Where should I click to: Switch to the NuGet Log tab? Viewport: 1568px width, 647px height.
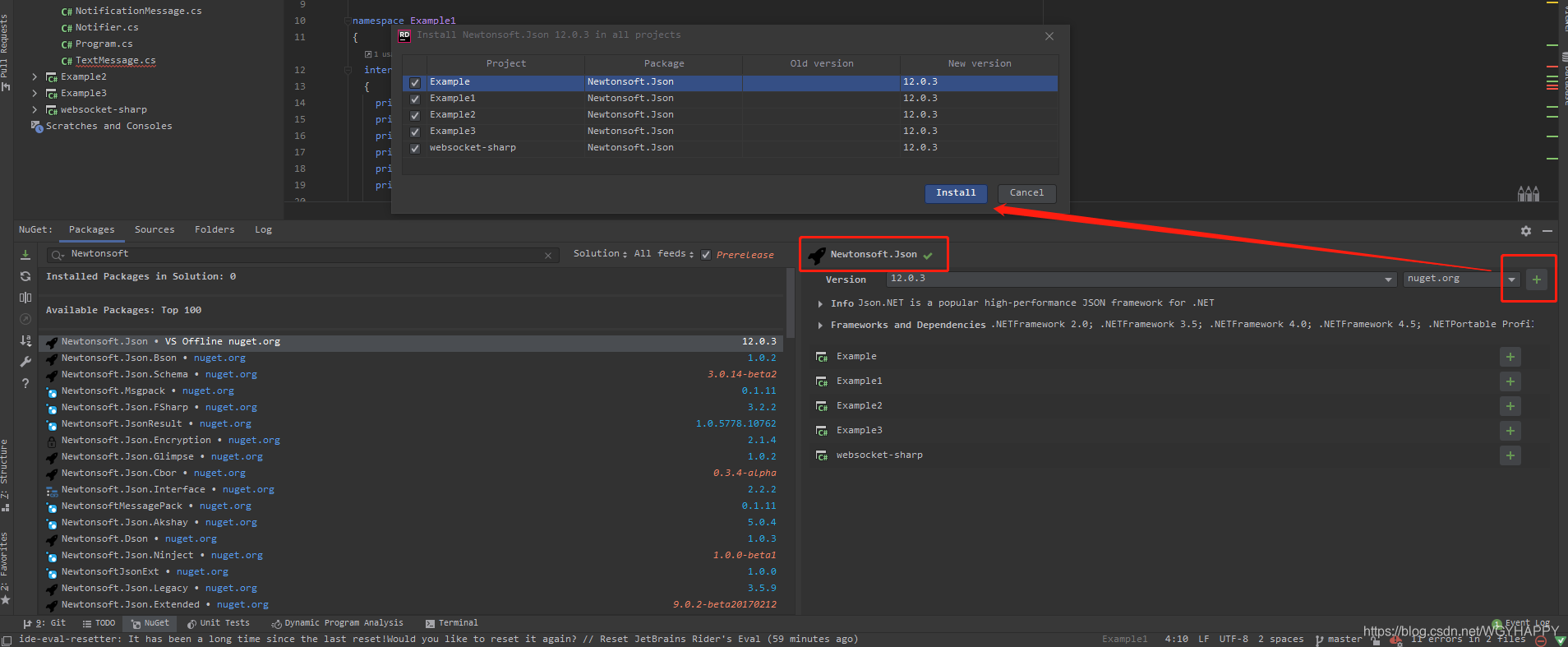coord(263,230)
